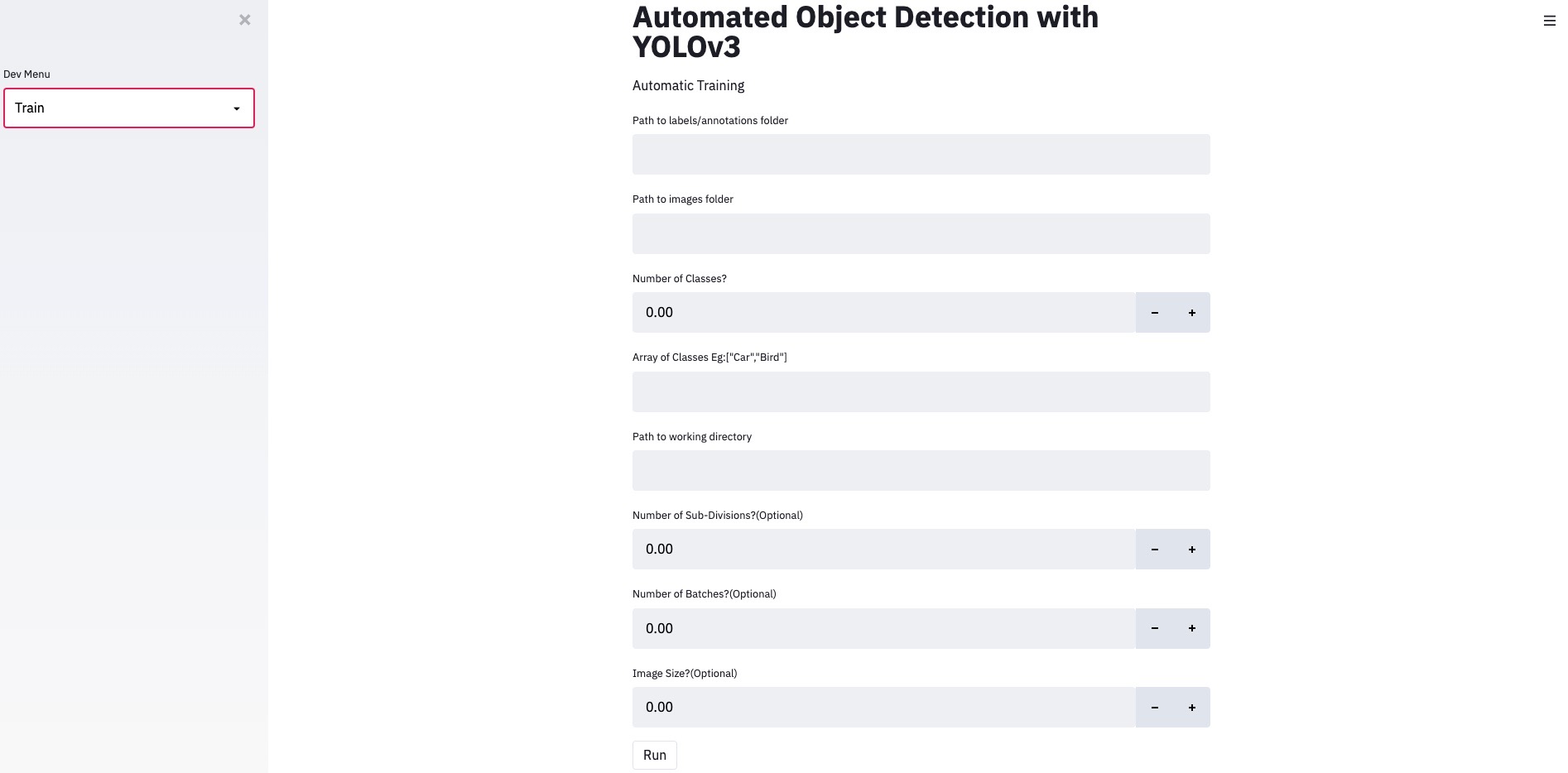
Task: Click the Number of Sub-Divisions value field
Action: tap(883, 550)
